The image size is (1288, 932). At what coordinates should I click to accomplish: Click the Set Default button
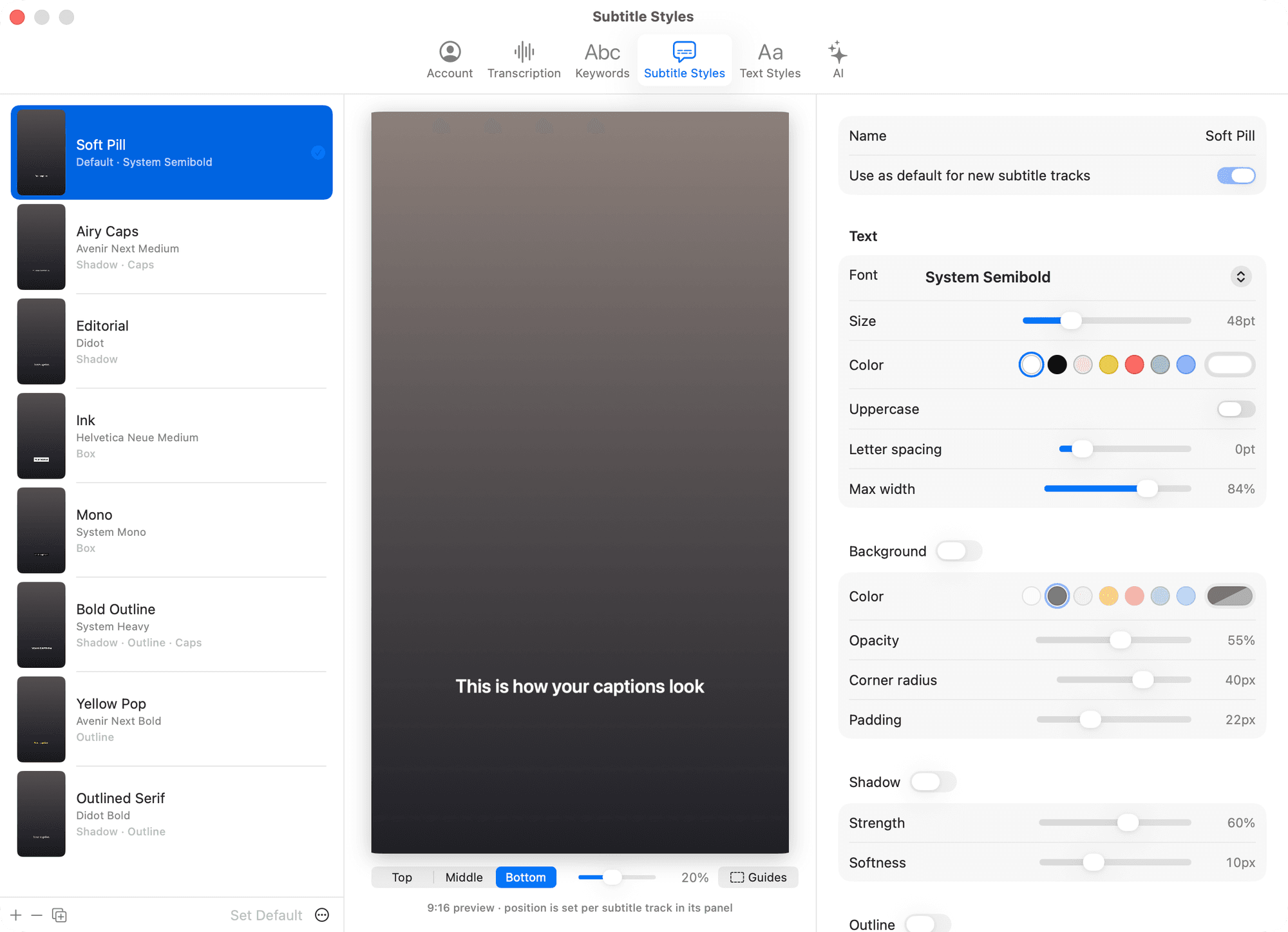(x=266, y=915)
